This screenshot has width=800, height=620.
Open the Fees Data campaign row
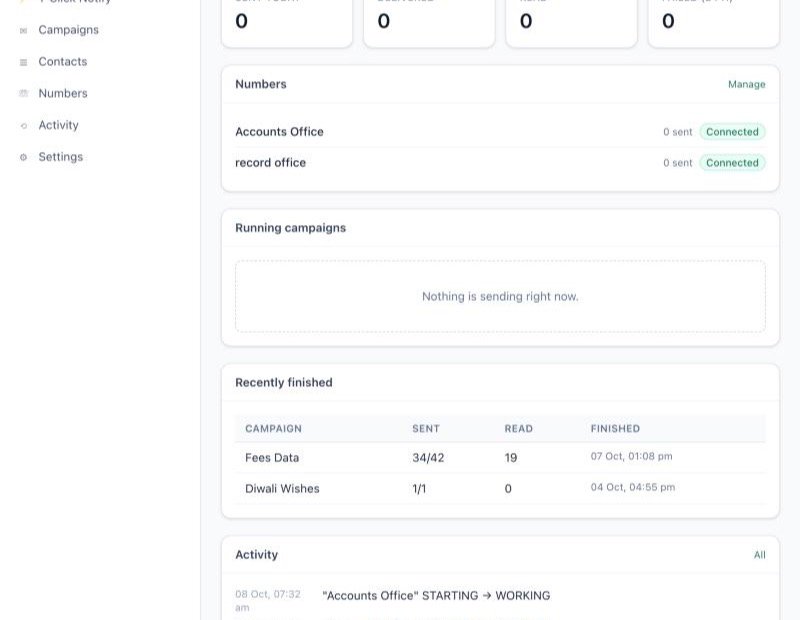point(500,458)
